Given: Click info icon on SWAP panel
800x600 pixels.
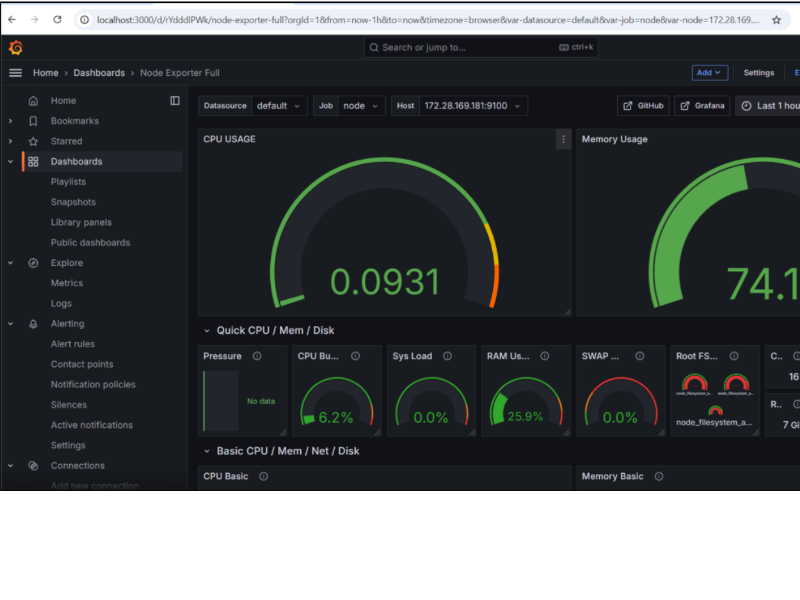Looking at the screenshot, I should [640, 356].
